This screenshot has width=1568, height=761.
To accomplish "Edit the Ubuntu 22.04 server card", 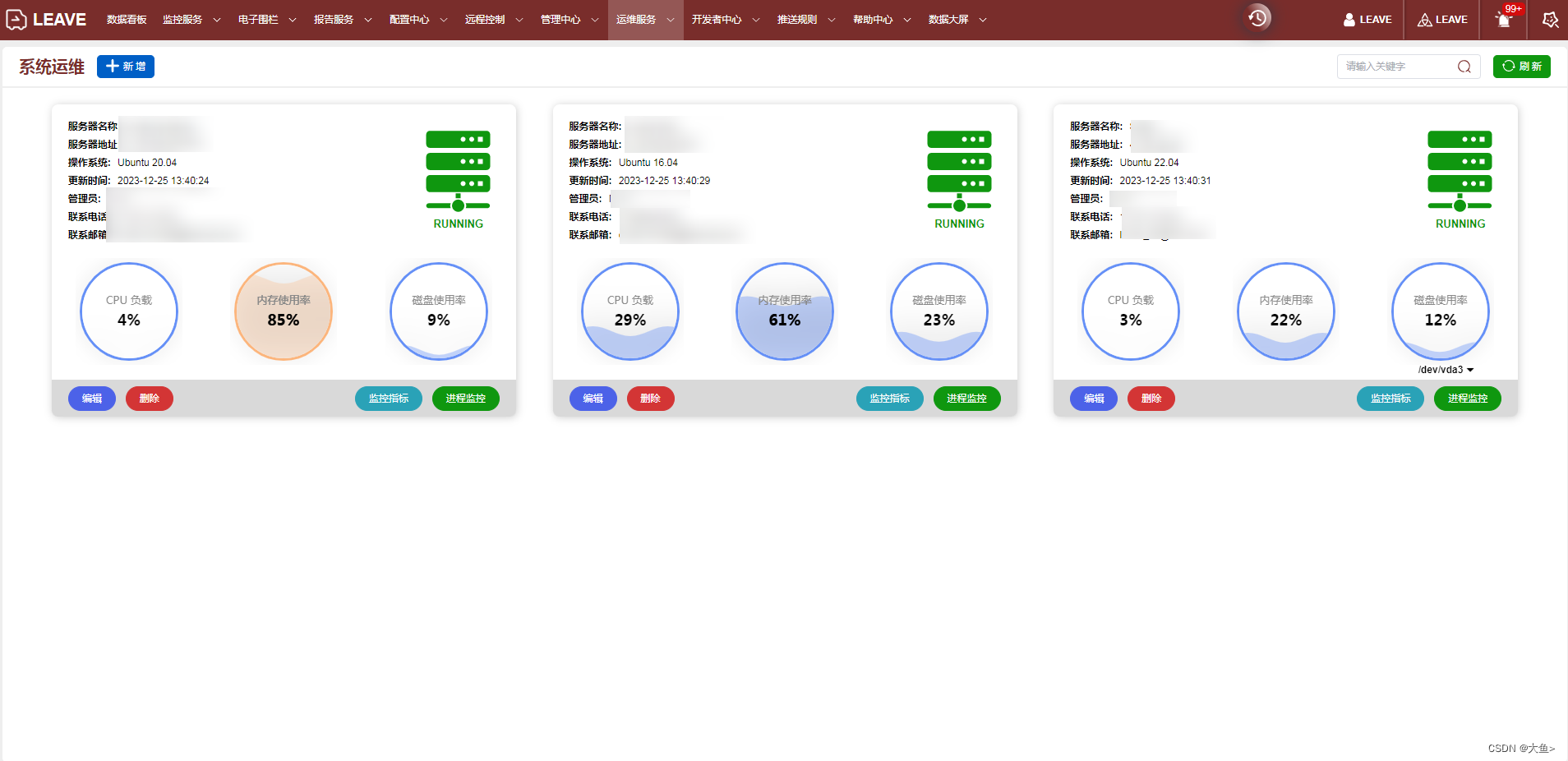I will (1094, 399).
